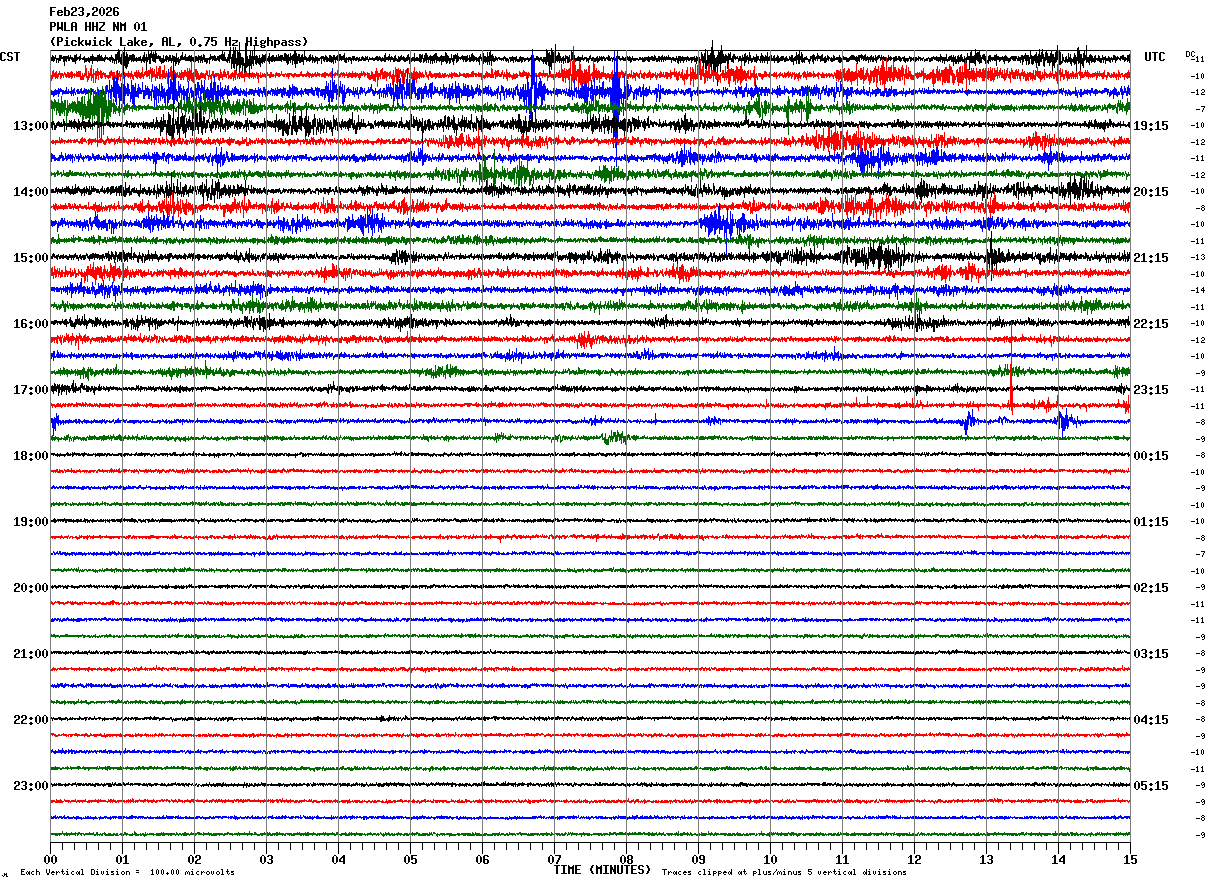1210x886 pixels.
Task: Select the 18:00 CST time label
Action: [x=31, y=456]
